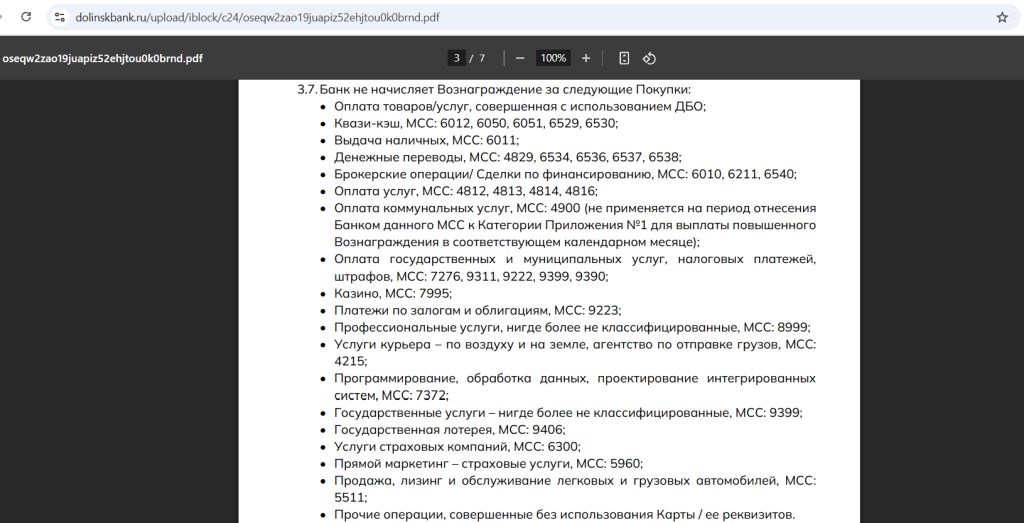The image size is (1024, 523).
Task: Open site information for dolinskbank.ru
Action: (x=61, y=17)
